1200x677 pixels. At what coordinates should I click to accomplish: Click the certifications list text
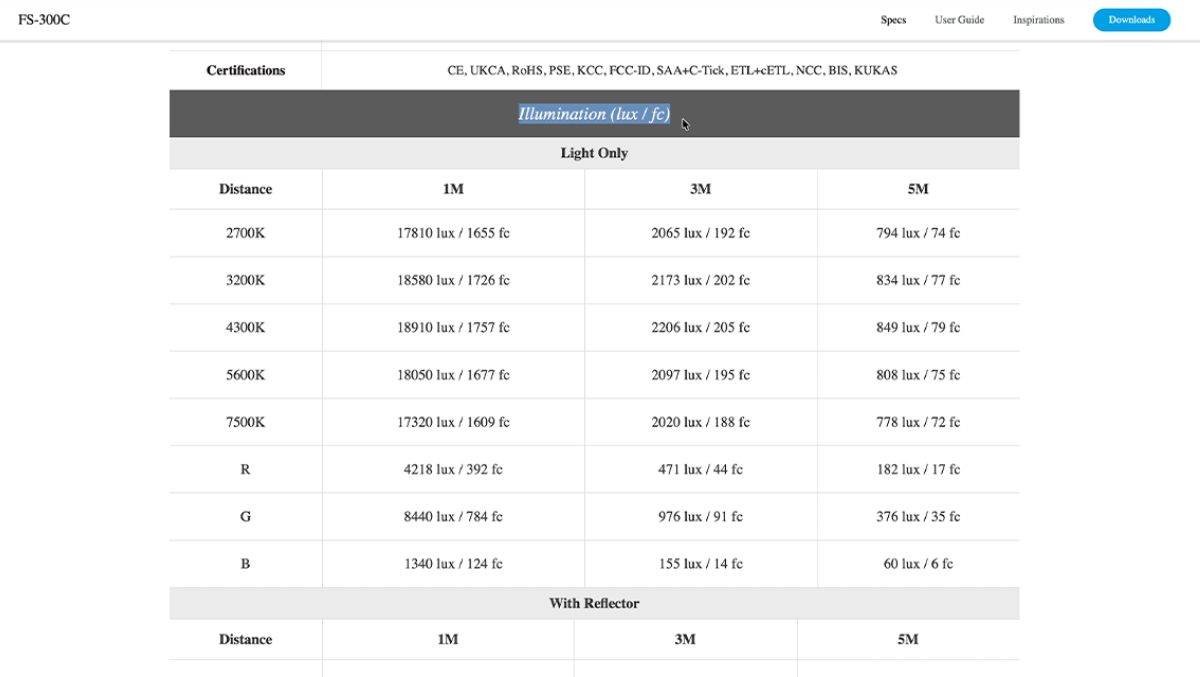(672, 70)
